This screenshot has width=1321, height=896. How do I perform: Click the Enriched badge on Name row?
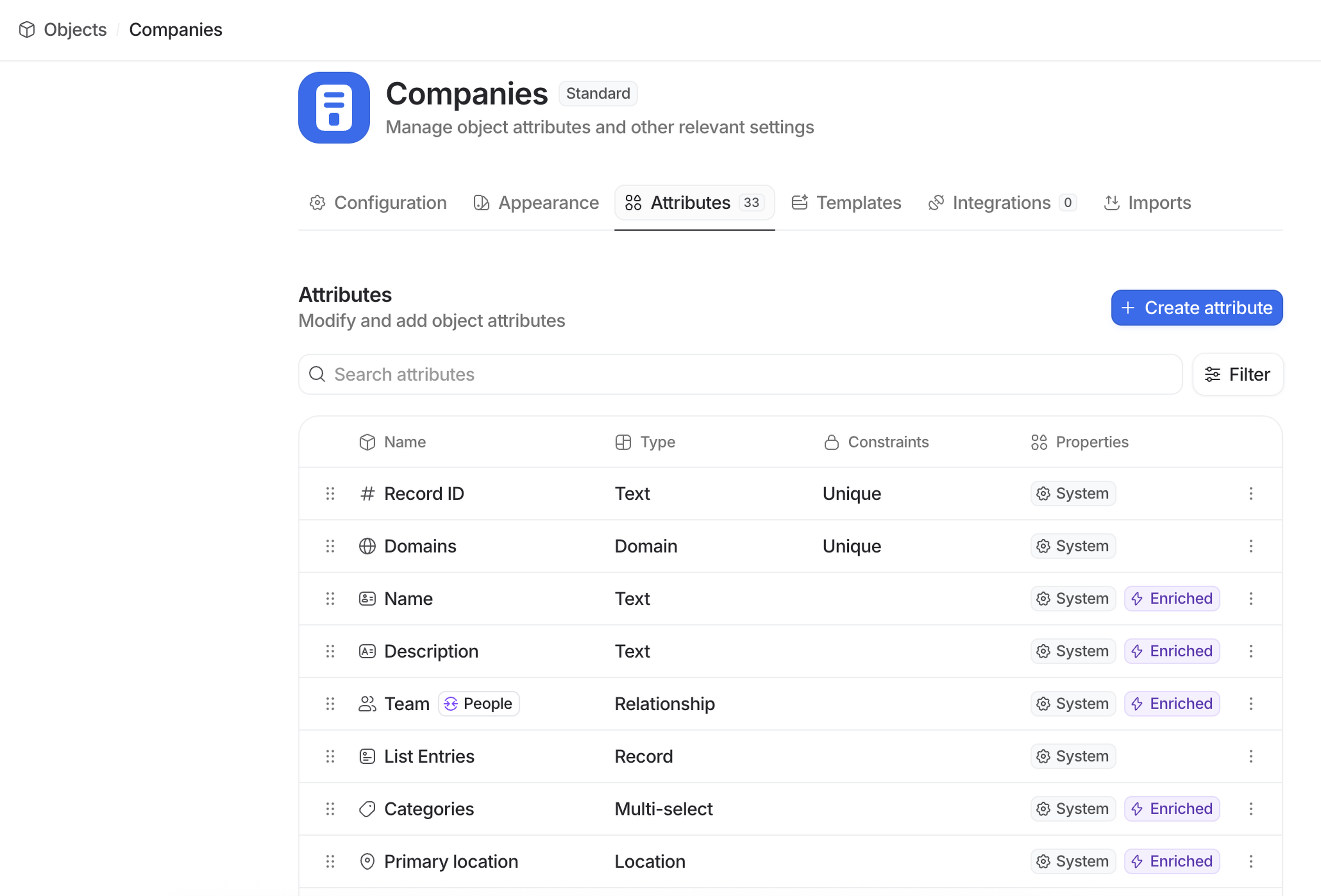pyautogui.click(x=1171, y=598)
